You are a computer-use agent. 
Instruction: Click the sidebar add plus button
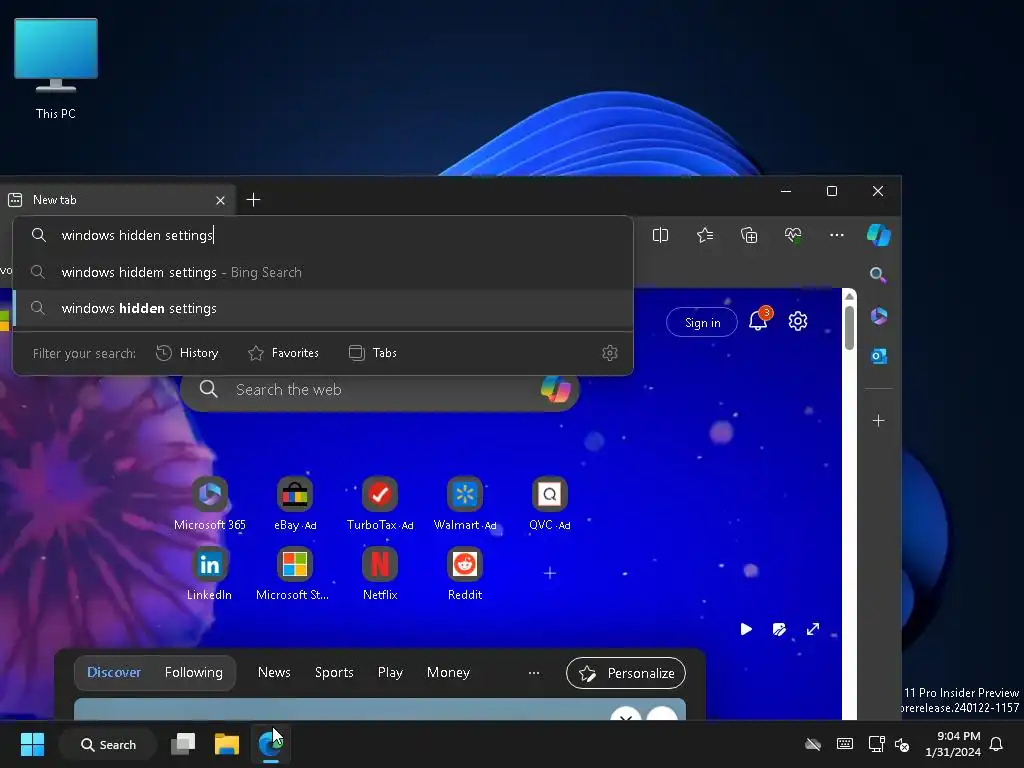878,421
